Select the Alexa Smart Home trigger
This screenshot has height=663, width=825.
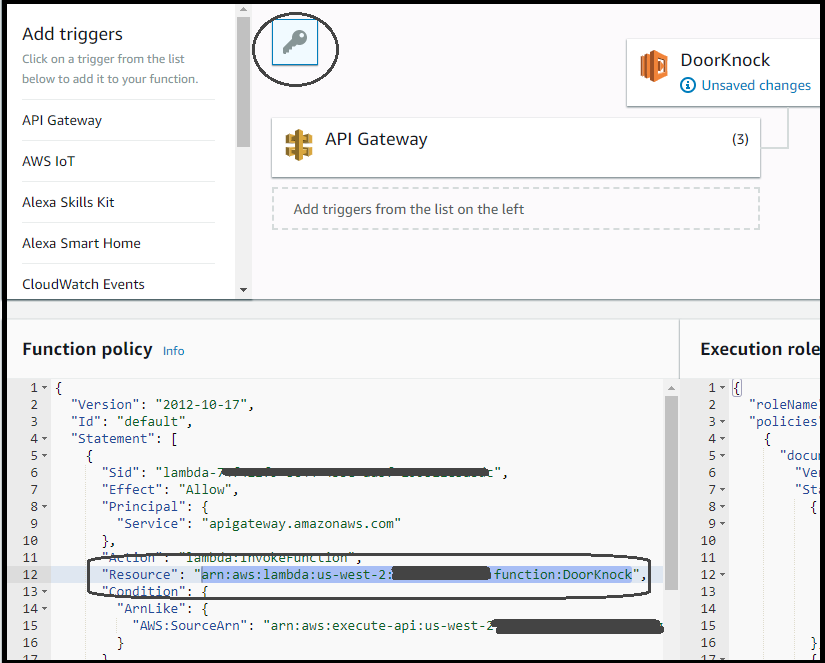pos(81,244)
